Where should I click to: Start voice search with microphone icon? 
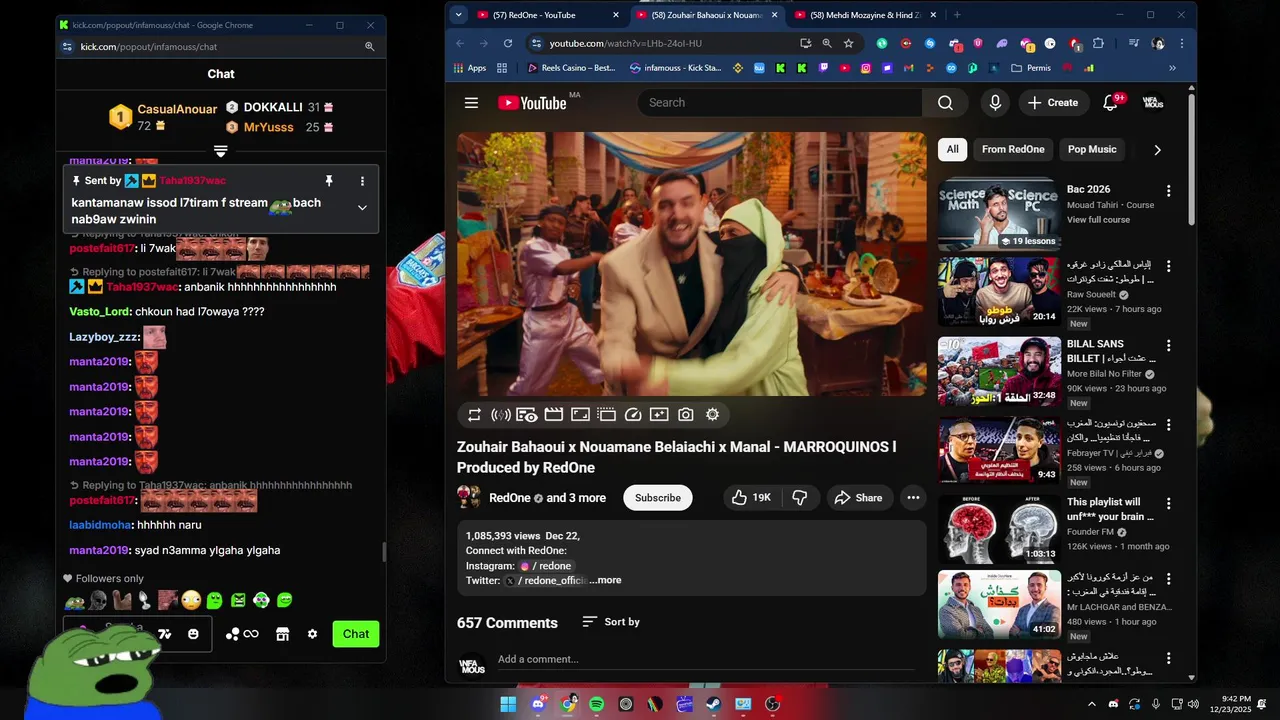point(995,103)
